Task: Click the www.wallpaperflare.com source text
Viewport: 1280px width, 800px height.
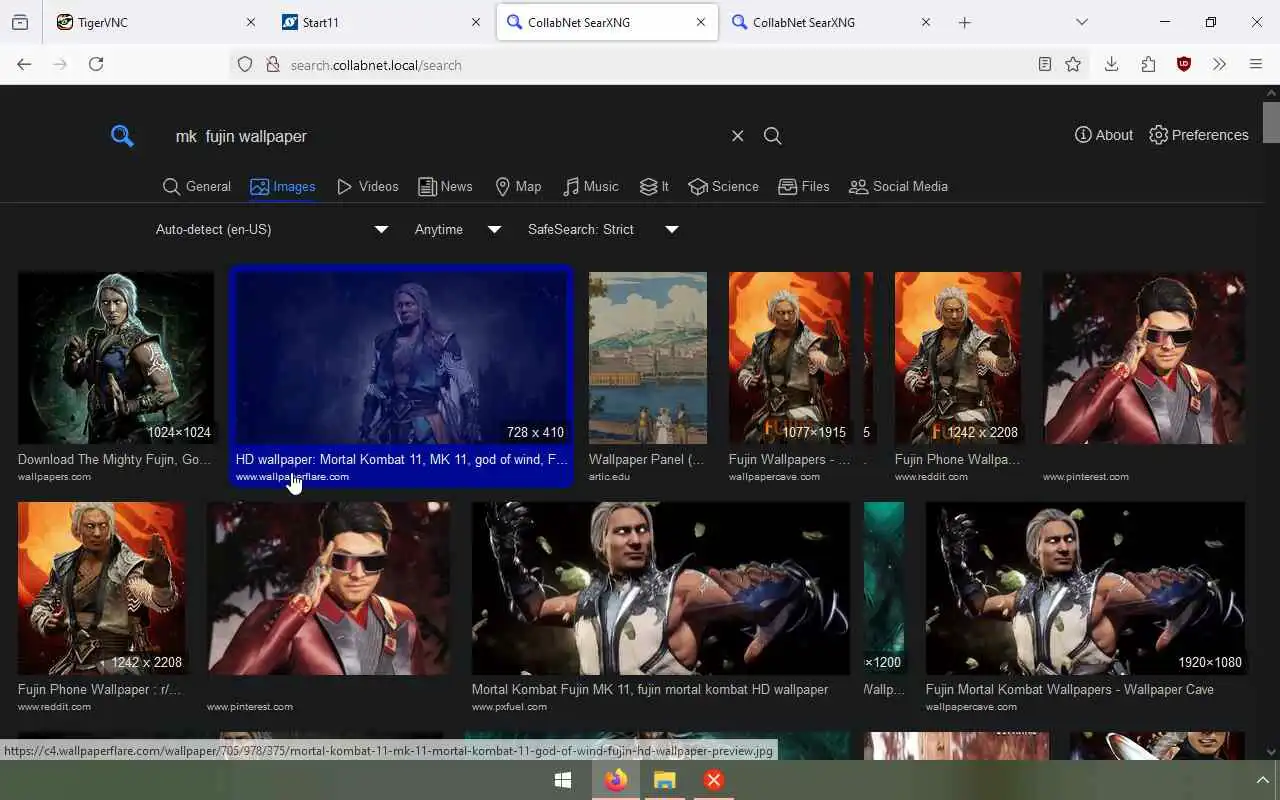Action: pyautogui.click(x=292, y=477)
